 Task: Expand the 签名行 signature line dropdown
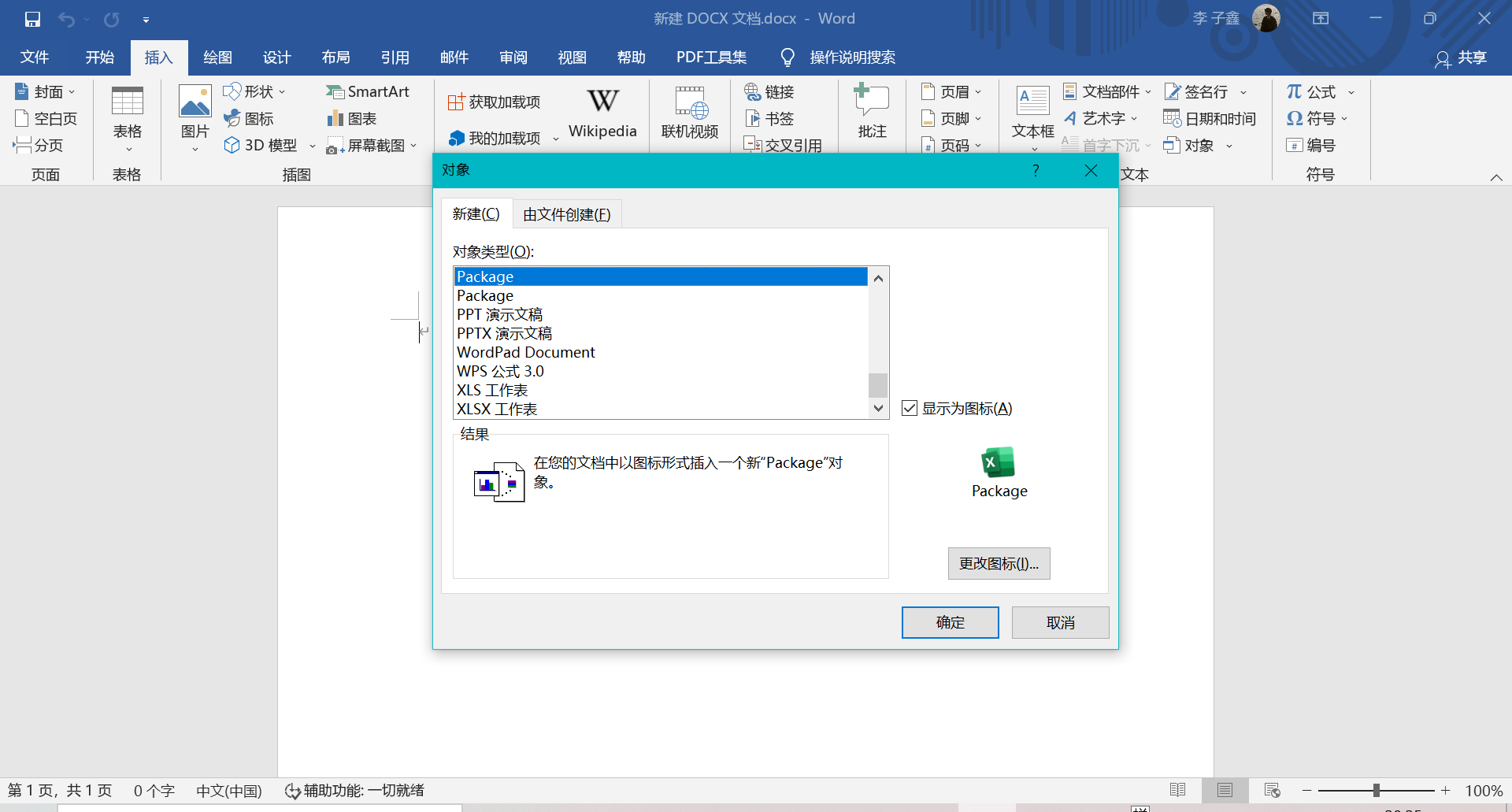pyautogui.click(x=1243, y=92)
